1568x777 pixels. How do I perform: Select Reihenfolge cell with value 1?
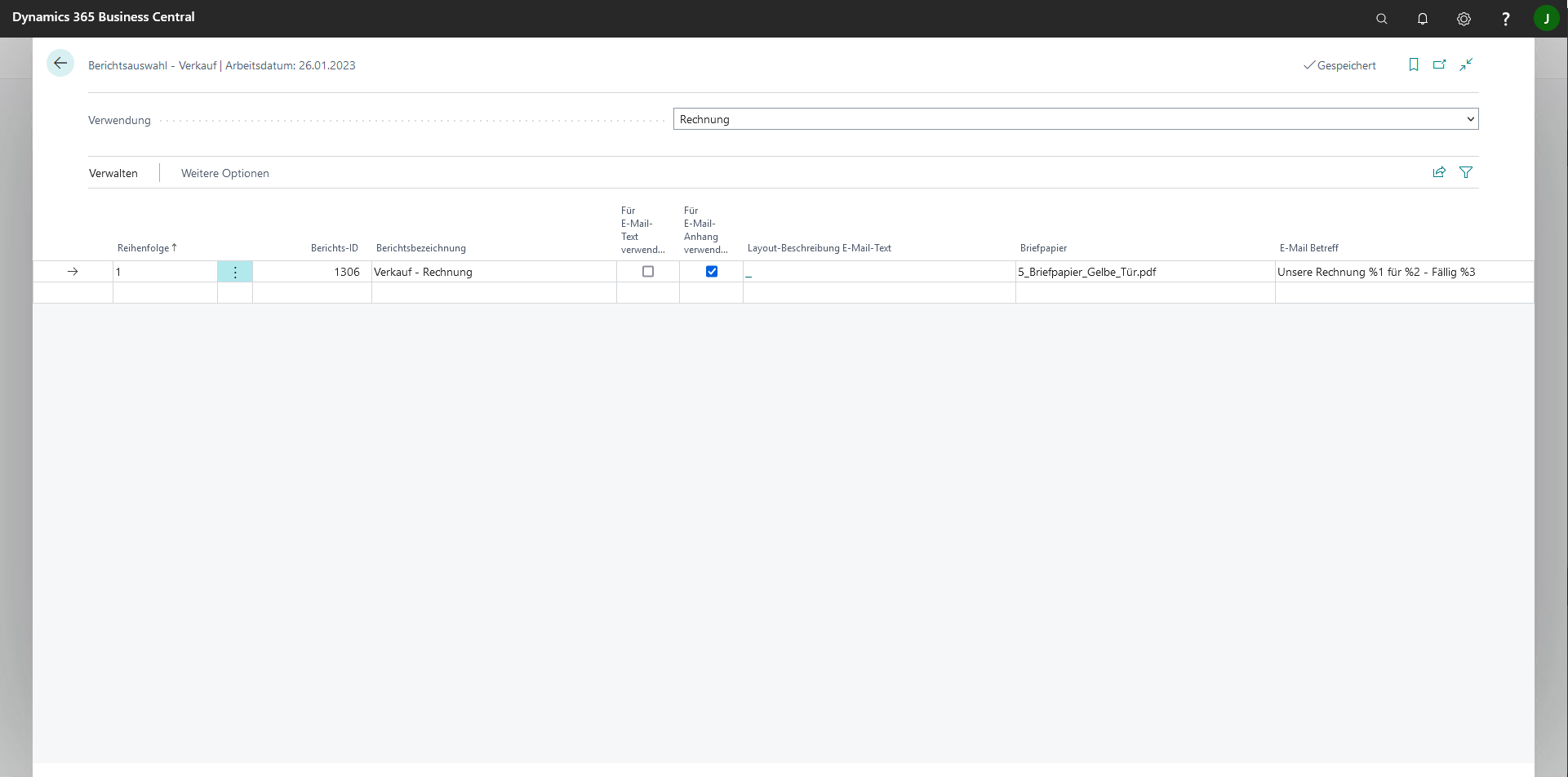(x=165, y=272)
